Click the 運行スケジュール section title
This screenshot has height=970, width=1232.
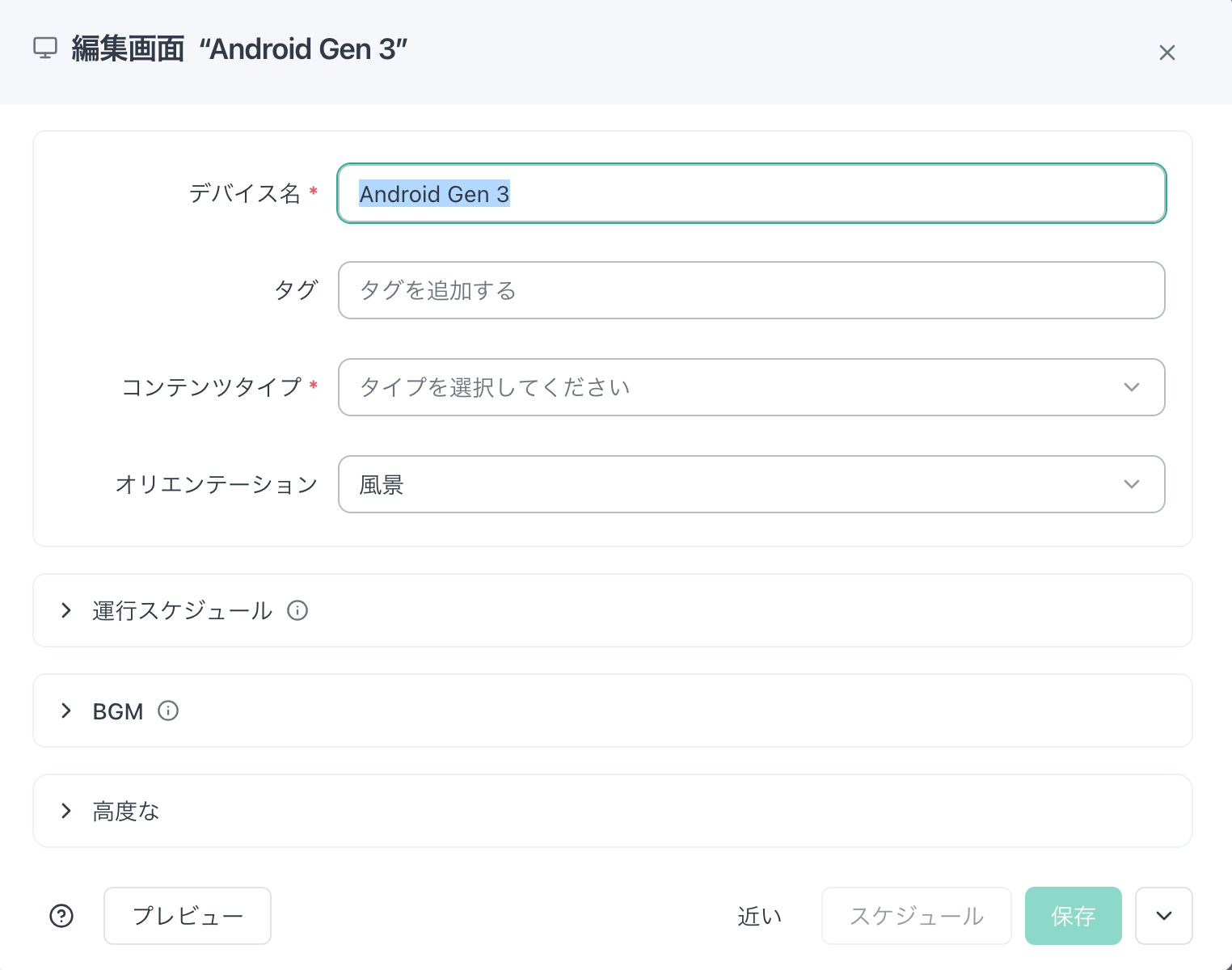click(183, 610)
